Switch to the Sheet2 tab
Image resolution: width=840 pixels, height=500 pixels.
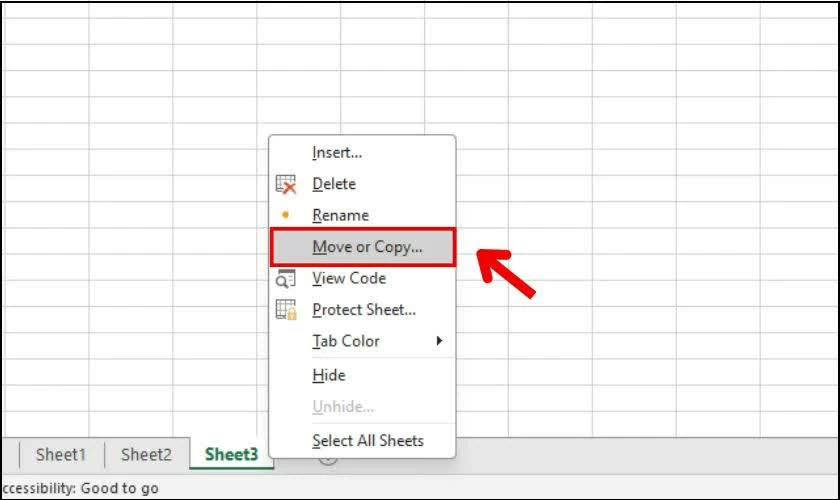(146, 455)
